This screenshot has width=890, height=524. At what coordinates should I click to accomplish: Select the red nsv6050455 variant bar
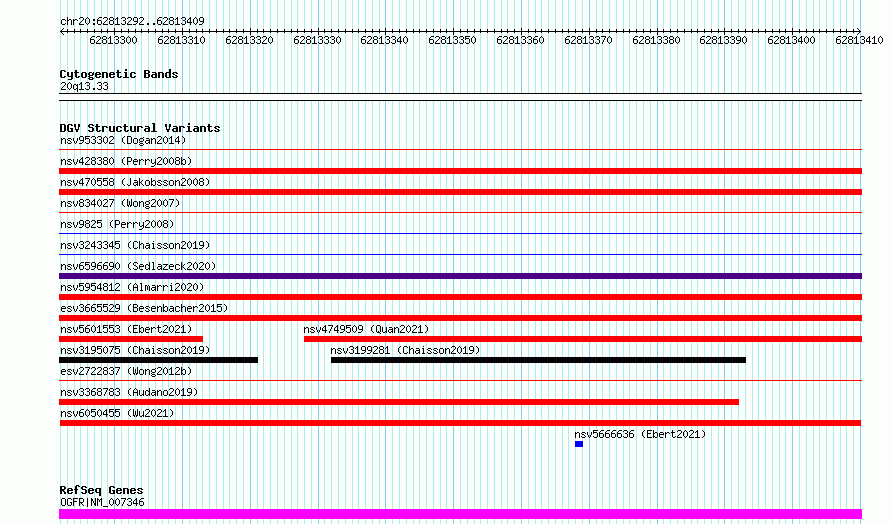[x=460, y=423]
